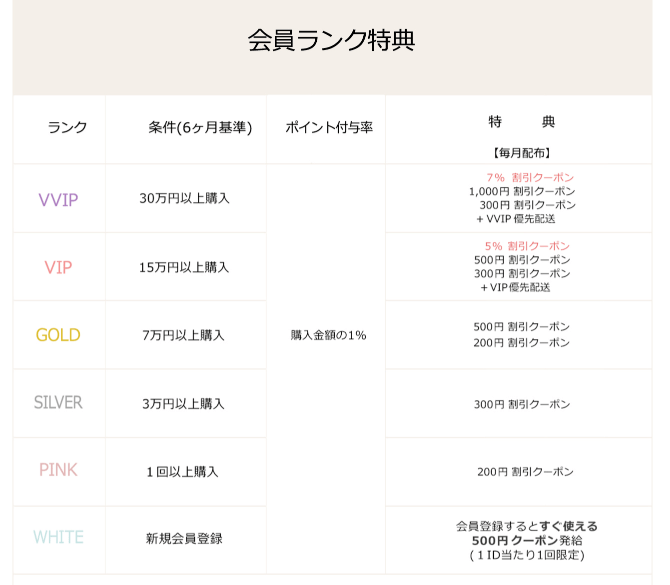Click the GOLD rank label

[58, 335]
